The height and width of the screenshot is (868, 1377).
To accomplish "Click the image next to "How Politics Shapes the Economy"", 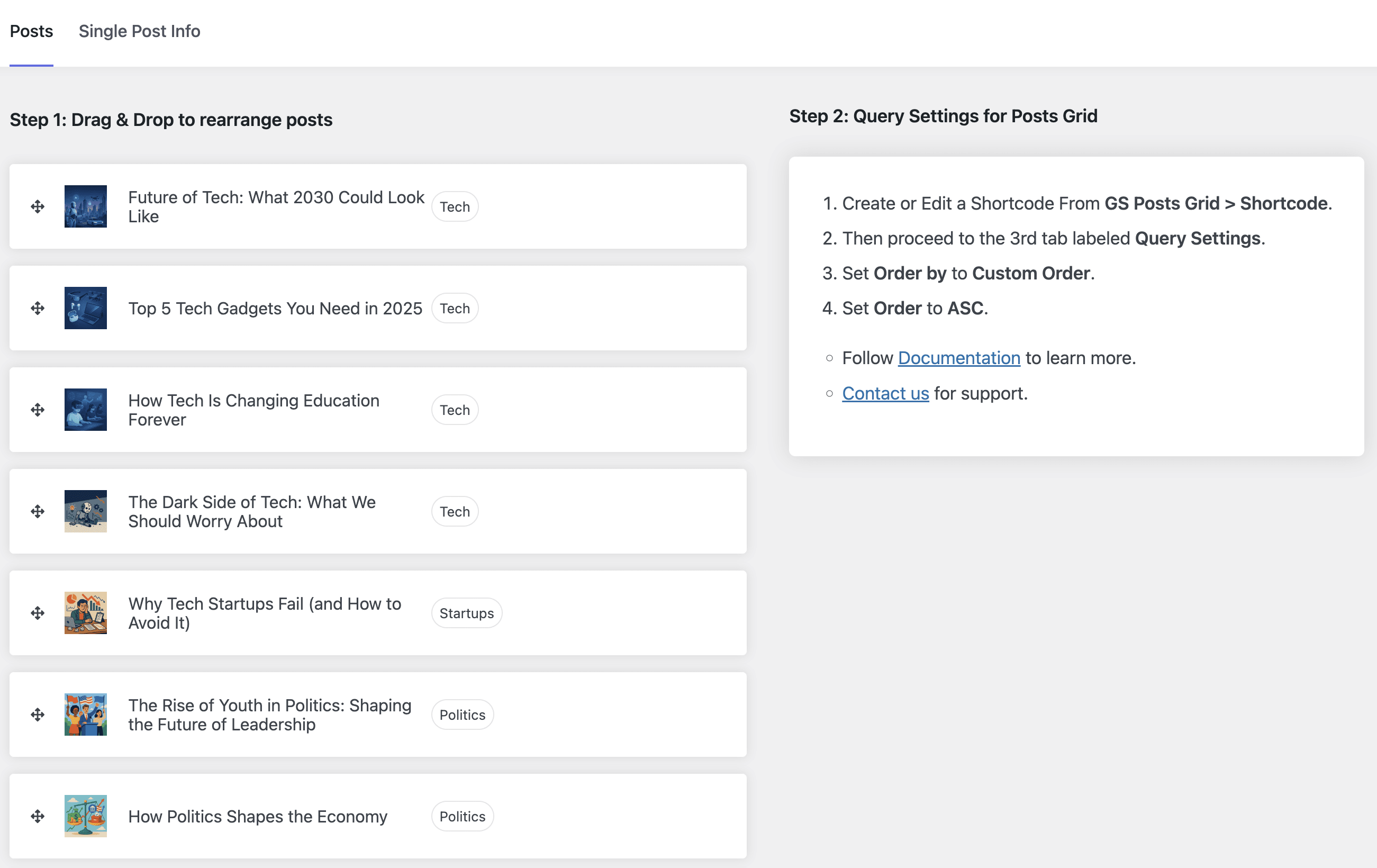I will click(86, 816).
